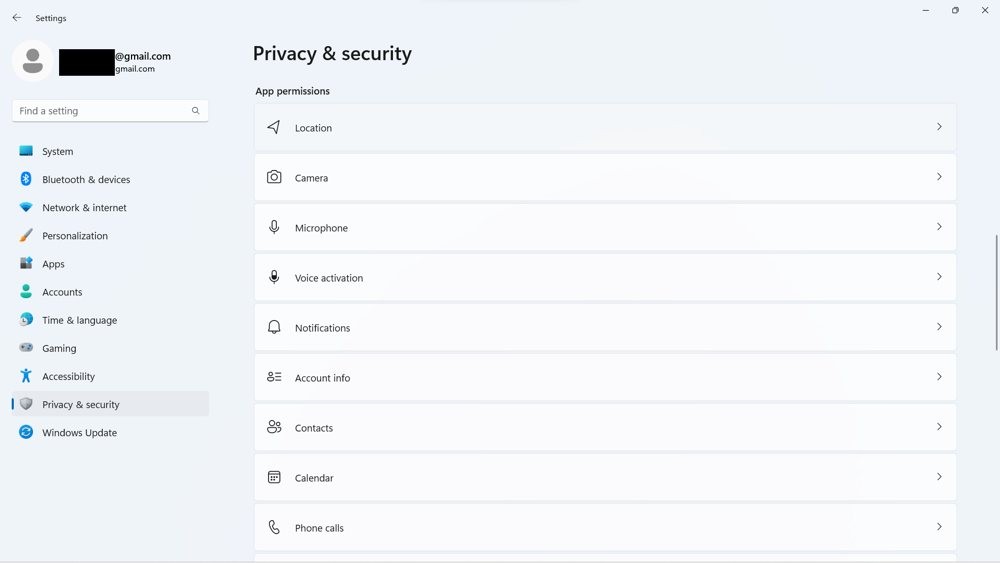Image resolution: width=1000 pixels, height=563 pixels.
Task: Click the back arrow button
Action: coord(17,18)
